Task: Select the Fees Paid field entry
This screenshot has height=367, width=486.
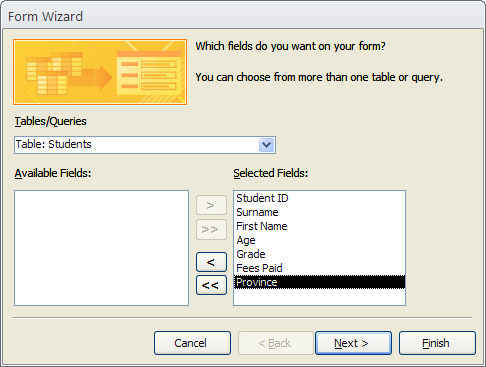Action: tap(319, 268)
